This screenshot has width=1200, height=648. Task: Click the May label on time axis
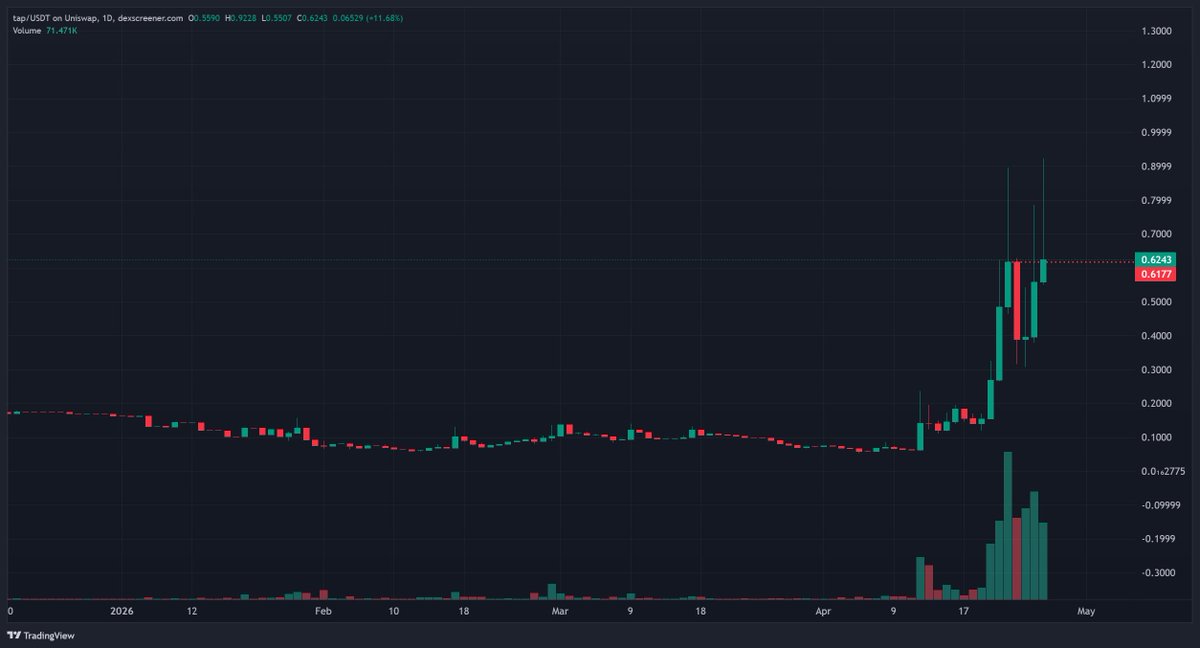[1087, 610]
